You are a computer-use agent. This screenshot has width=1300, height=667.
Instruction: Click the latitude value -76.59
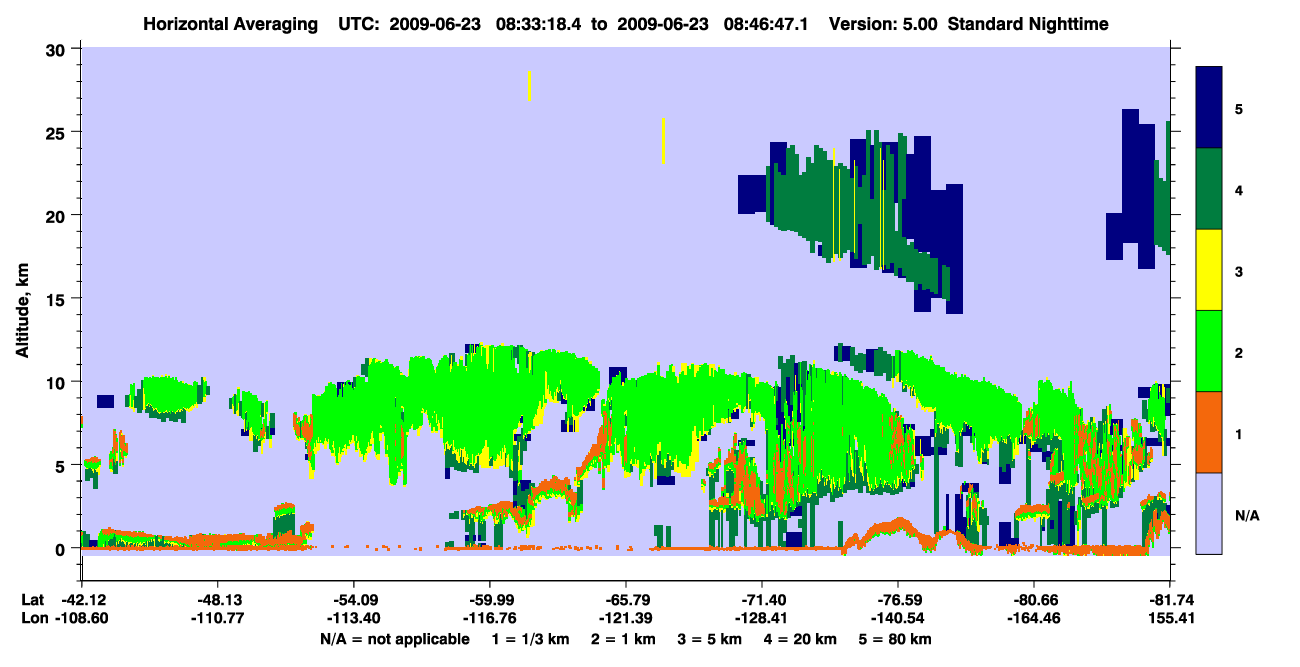(x=897, y=600)
